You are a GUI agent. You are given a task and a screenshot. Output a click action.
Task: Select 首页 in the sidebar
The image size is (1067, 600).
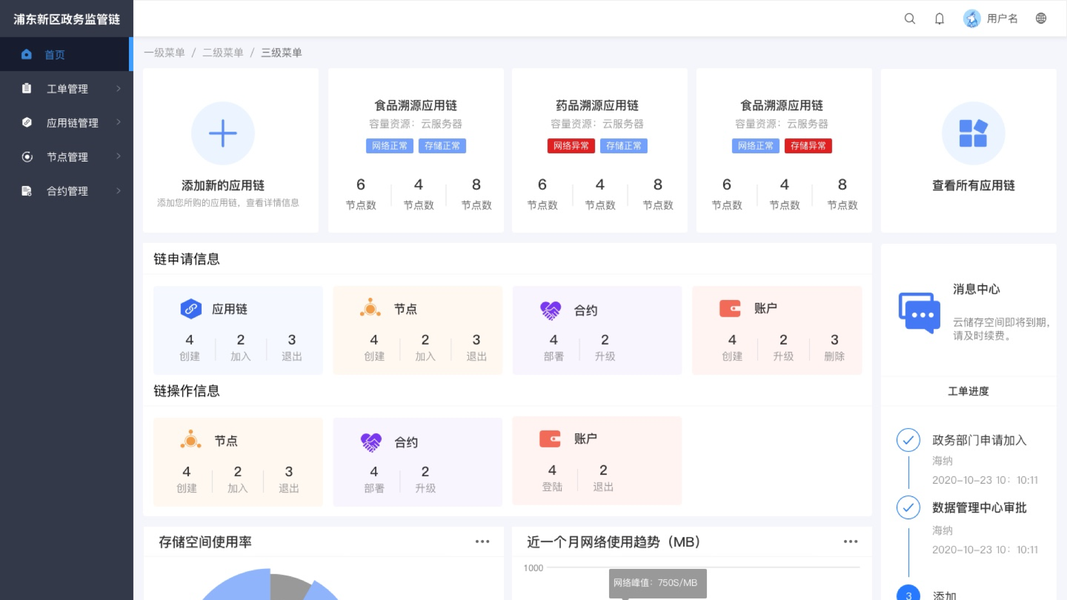pyautogui.click(x=67, y=54)
